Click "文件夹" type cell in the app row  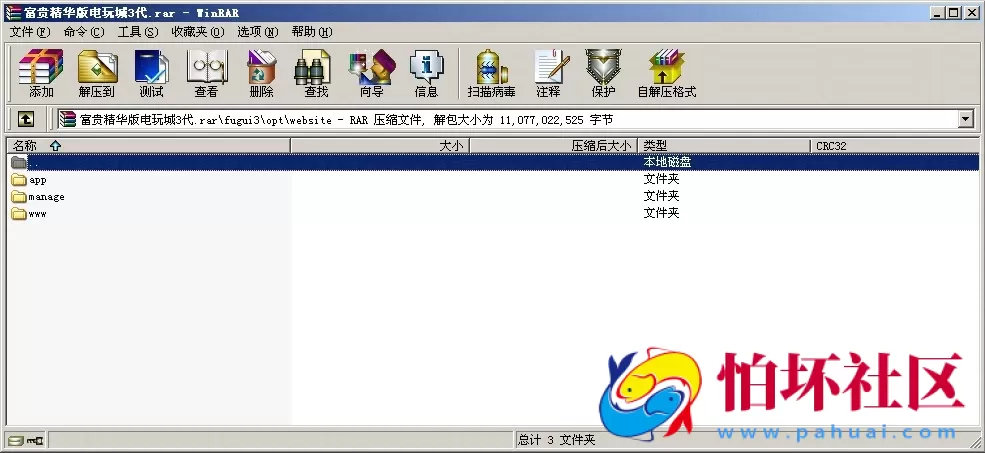(661, 180)
